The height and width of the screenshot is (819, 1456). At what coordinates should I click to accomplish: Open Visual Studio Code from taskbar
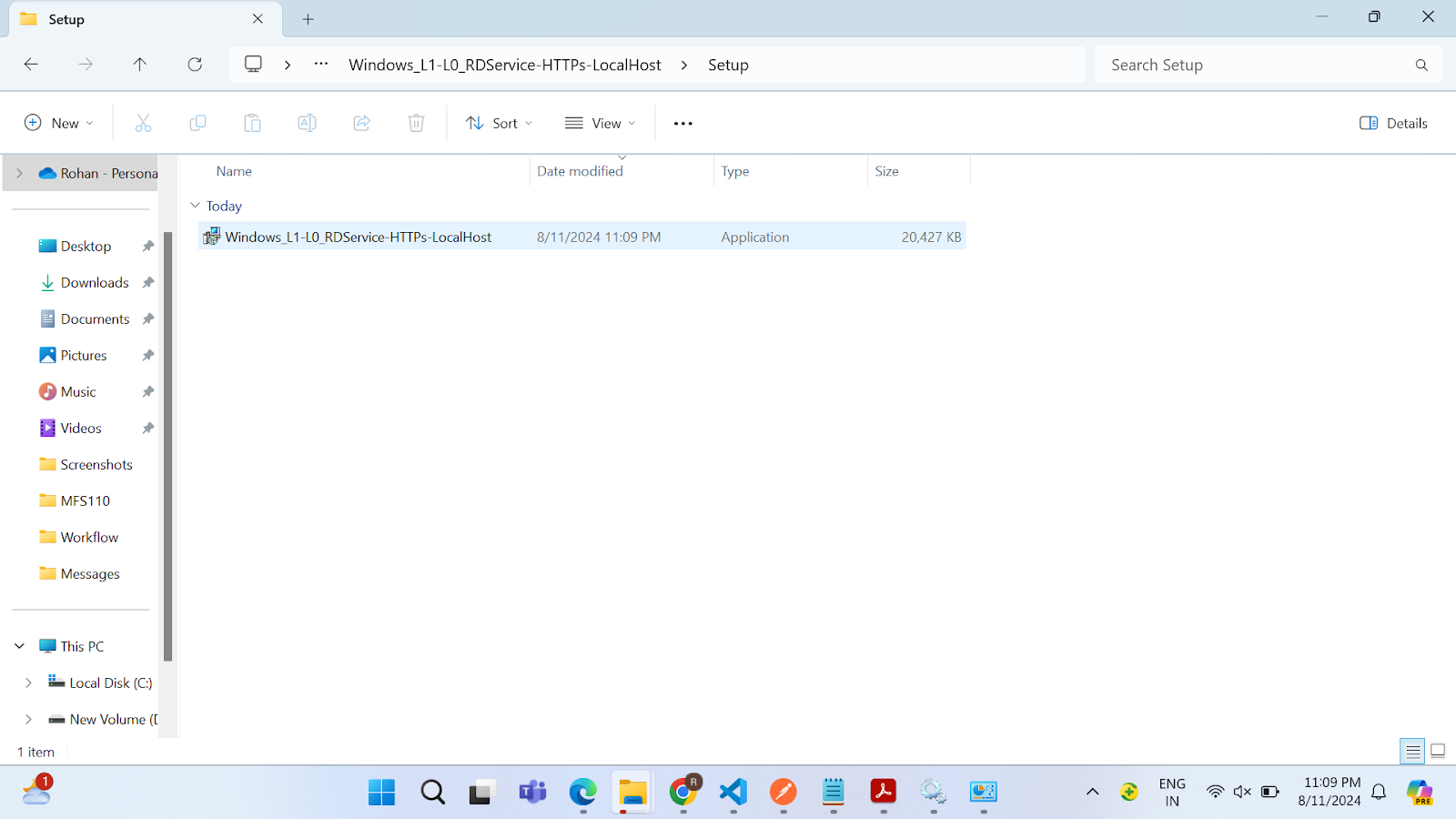(733, 792)
